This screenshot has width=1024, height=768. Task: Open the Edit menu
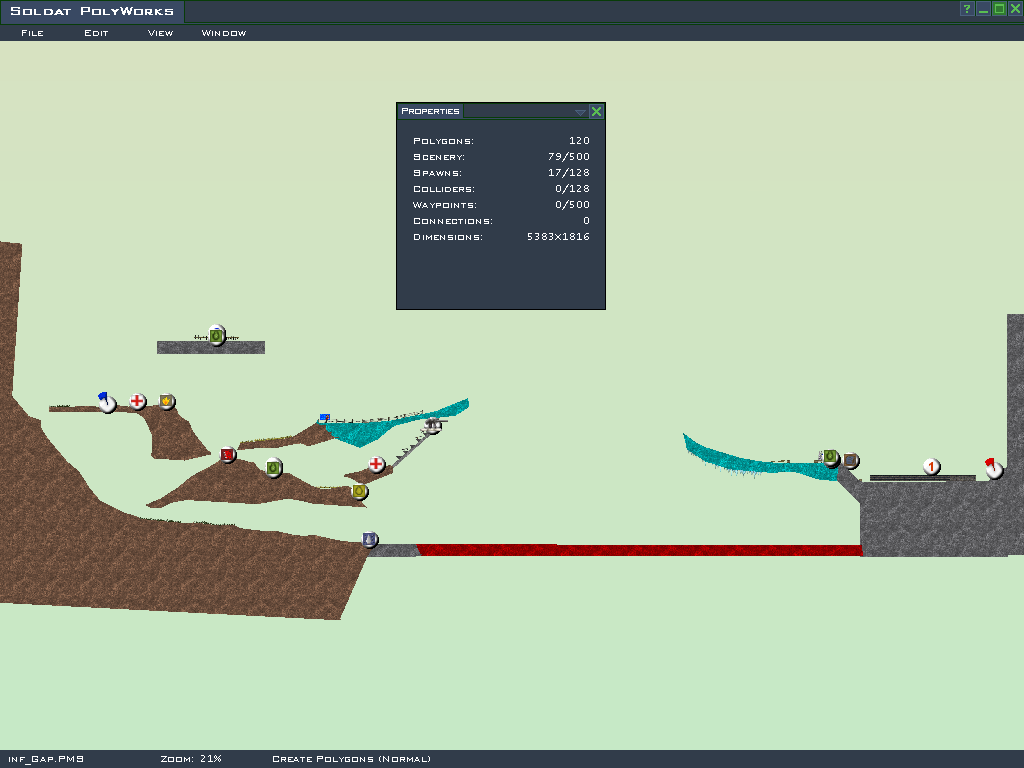click(x=96, y=33)
